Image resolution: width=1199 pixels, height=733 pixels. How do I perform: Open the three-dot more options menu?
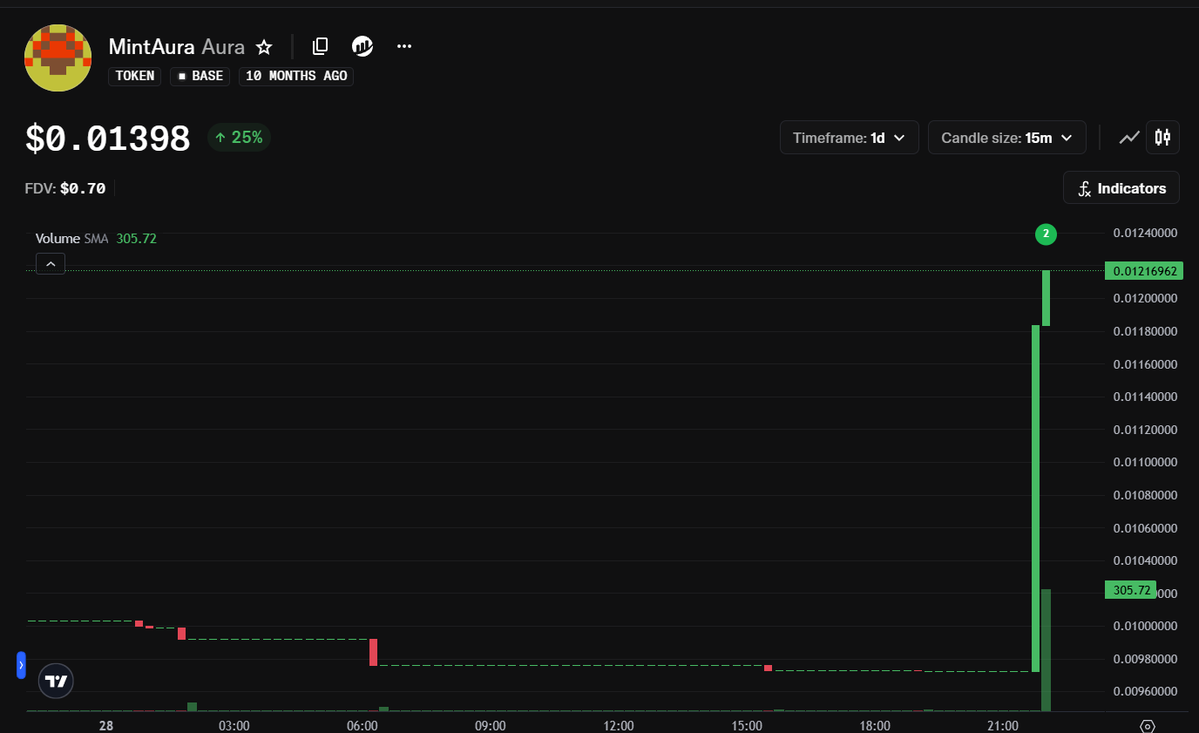click(404, 47)
